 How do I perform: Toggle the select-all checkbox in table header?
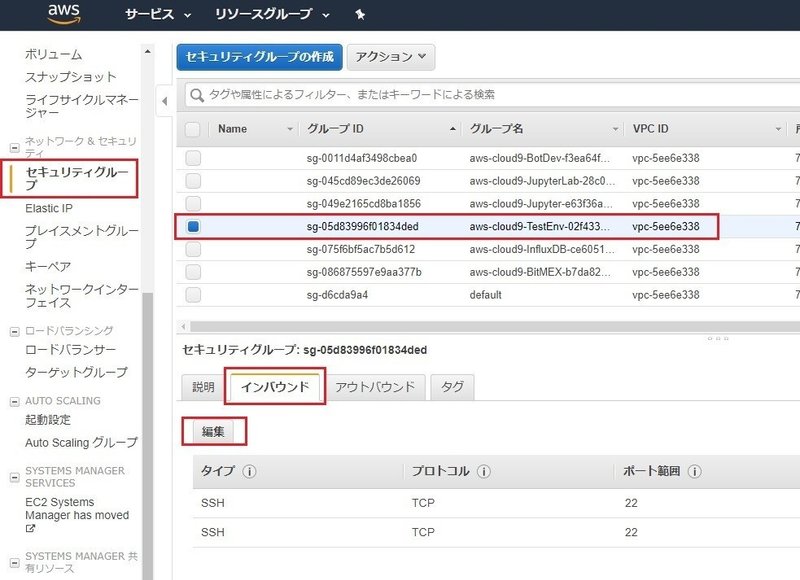192,129
